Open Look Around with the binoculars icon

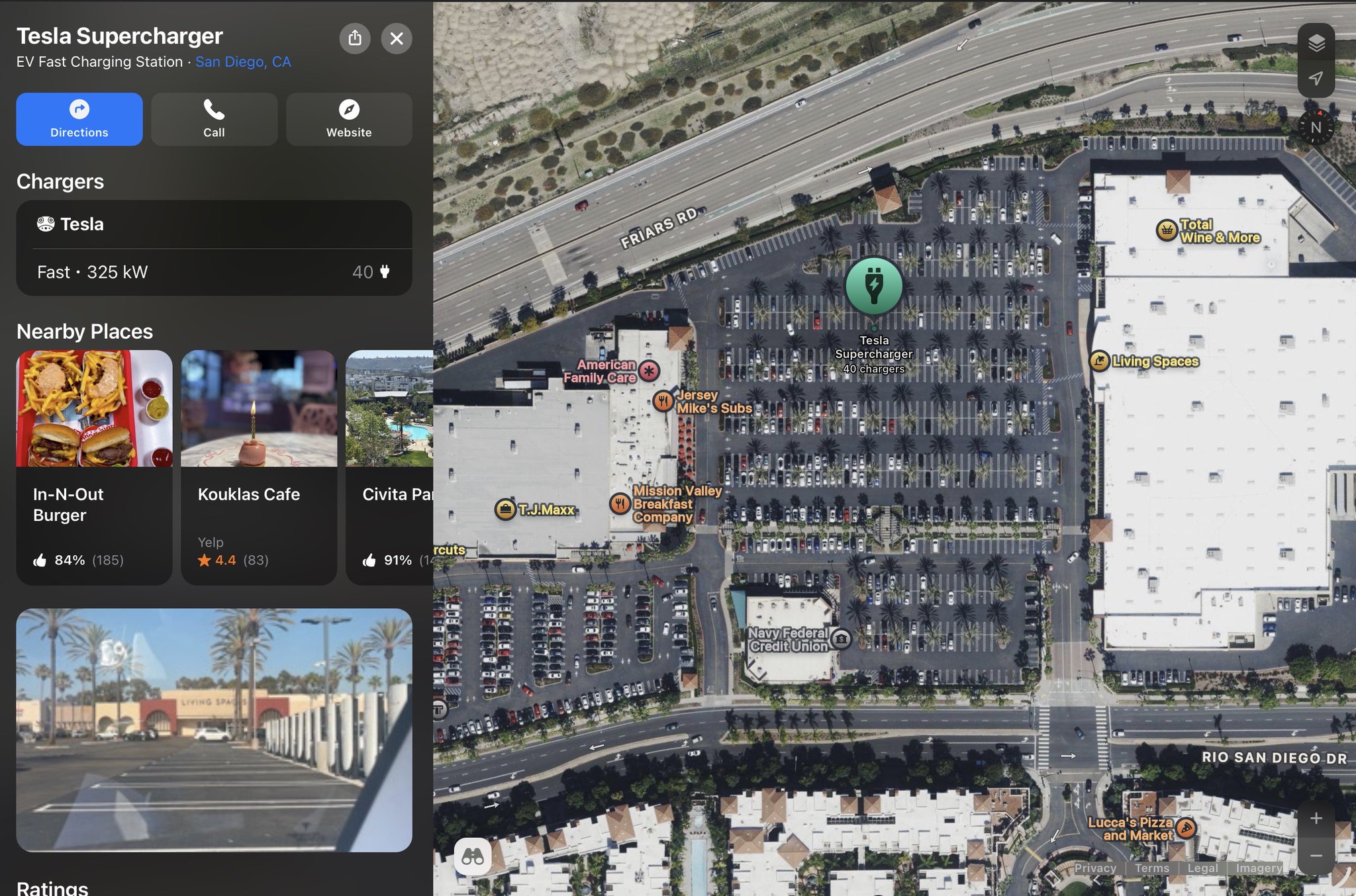[x=473, y=857]
